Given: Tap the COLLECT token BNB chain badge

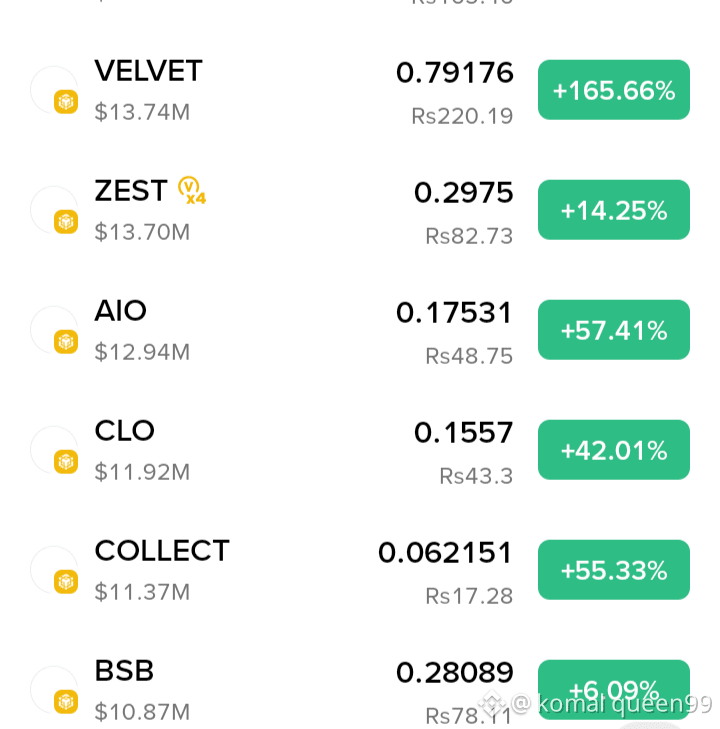Looking at the screenshot, I should [66, 582].
